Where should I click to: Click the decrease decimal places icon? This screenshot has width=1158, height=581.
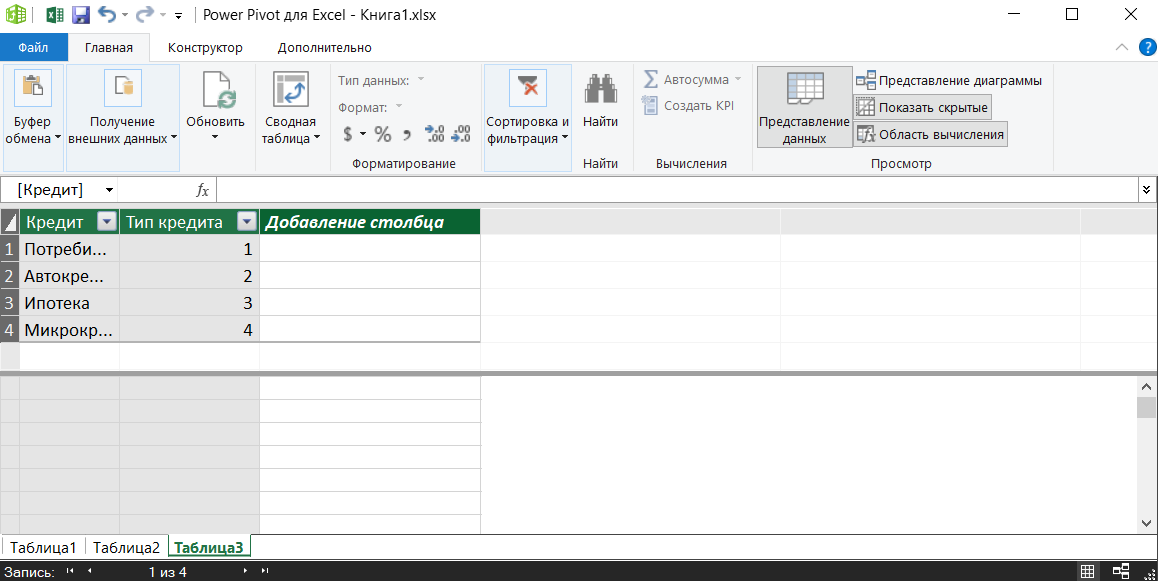click(x=459, y=131)
